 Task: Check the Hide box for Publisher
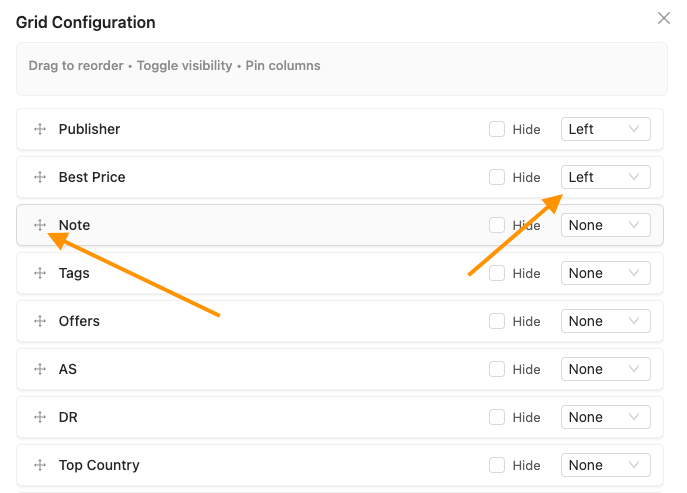point(497,129)
